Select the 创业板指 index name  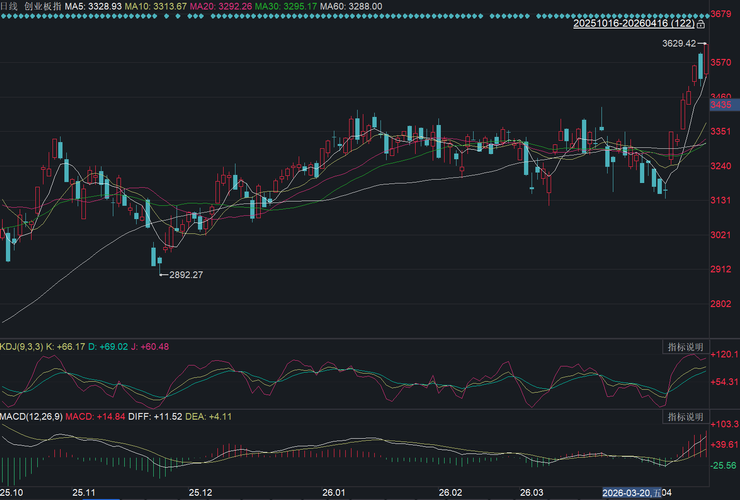coord(43,6)
